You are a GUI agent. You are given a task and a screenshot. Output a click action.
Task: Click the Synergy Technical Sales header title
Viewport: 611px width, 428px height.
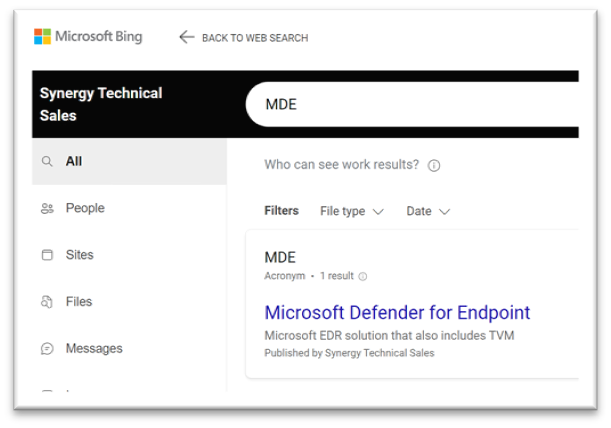tap(101, 104)
